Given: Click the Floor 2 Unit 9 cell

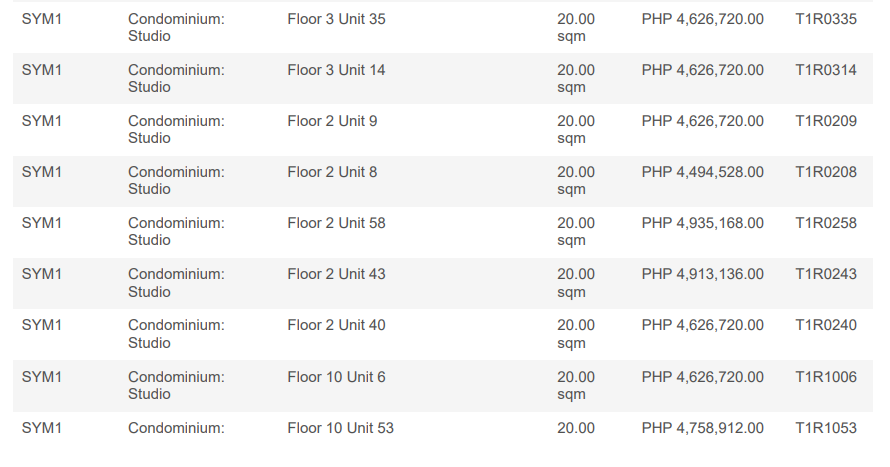Looking at the screenshot, I should pyautogui.click(x=332, y=121).
